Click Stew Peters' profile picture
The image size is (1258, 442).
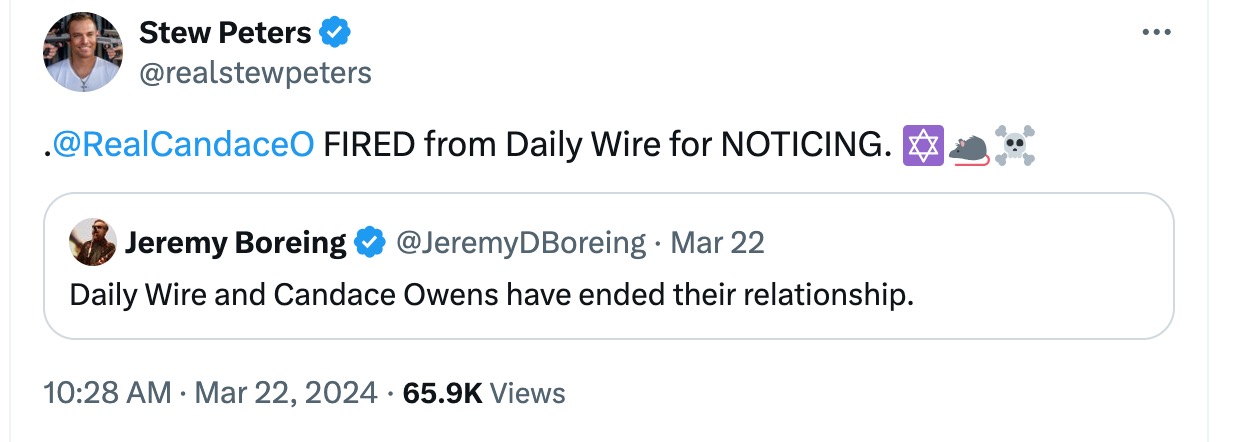(x=83, y=52)
